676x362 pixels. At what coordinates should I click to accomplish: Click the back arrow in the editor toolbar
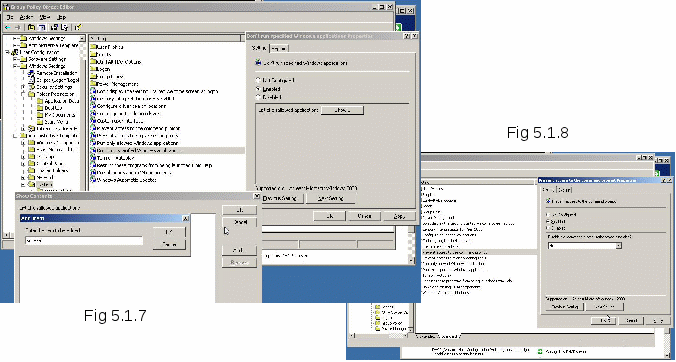click(7, 27)
